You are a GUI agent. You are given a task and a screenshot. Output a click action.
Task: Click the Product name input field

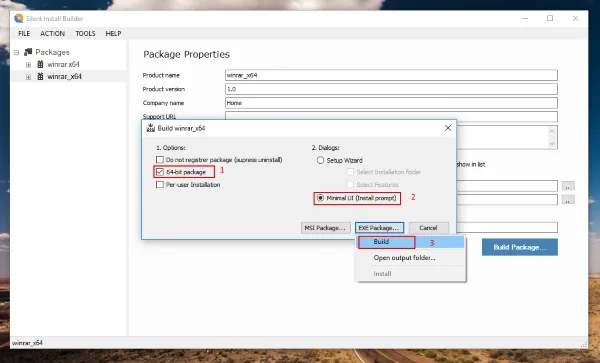point(391,75)
